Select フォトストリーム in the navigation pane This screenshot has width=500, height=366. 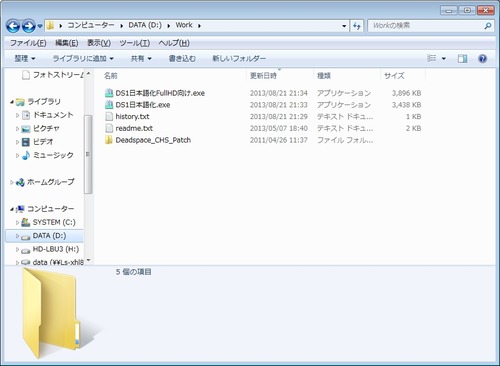pyautogui.click(x=57, y=75)
